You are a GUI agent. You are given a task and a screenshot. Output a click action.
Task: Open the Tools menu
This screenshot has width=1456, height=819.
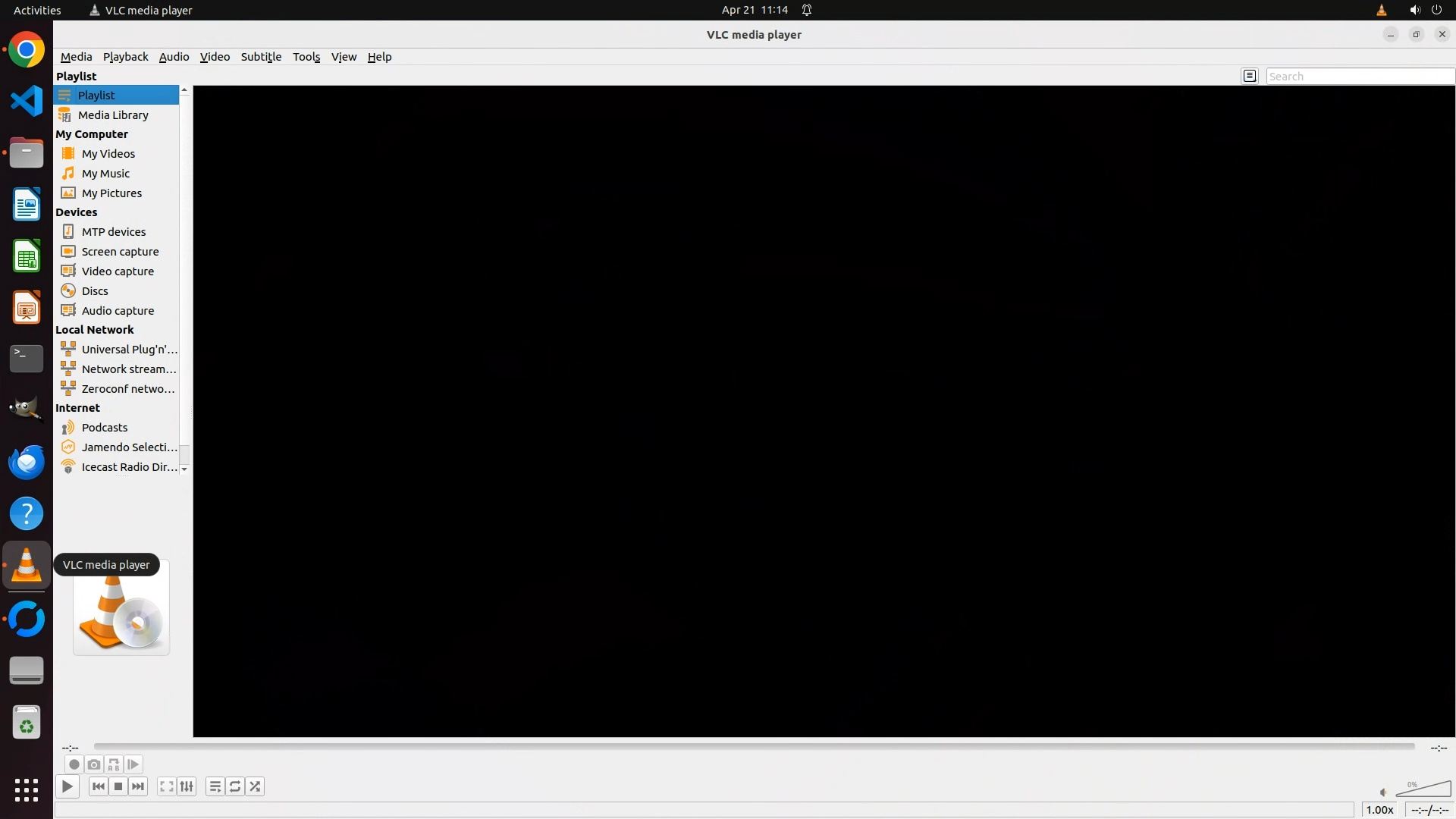306,57
